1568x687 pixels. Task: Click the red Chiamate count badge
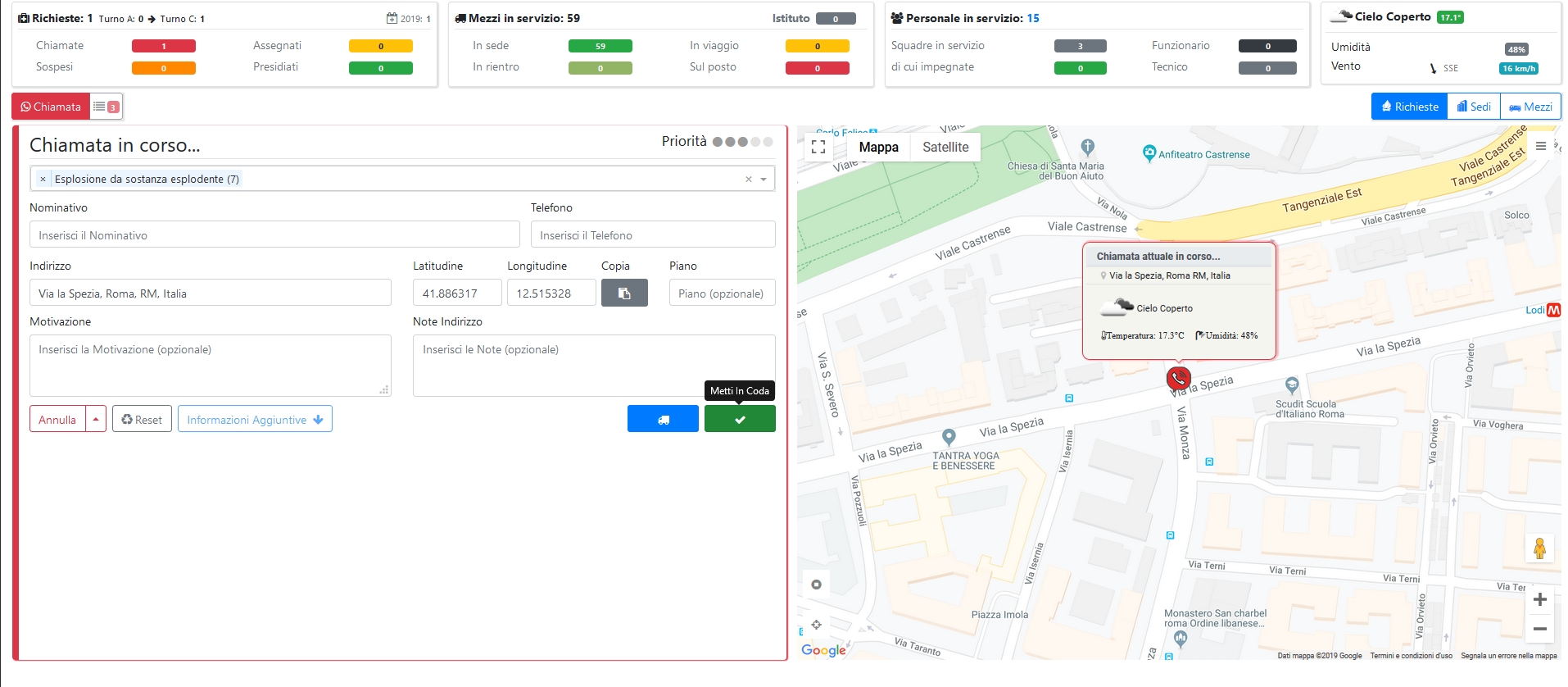pyautogui.click(x=164, y=46)
